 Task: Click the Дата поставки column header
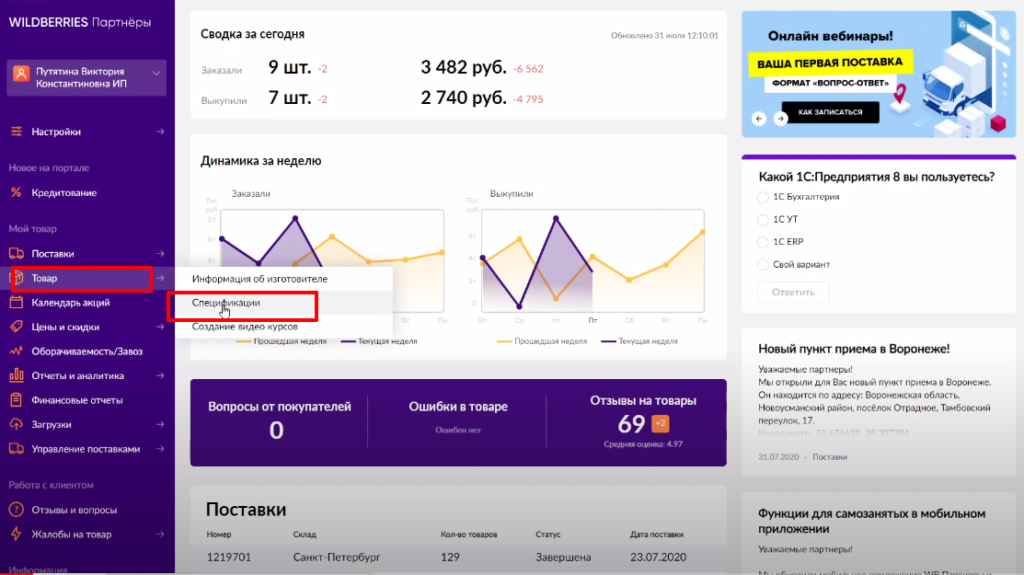656,534
